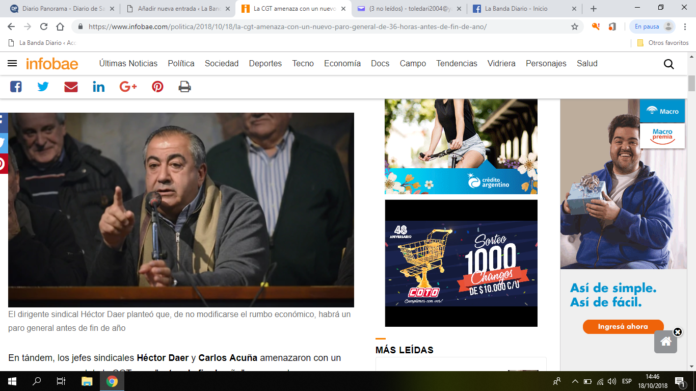Open Vidriera section
Viewport: 696px width, 391px height.
[x=501, y=63]
